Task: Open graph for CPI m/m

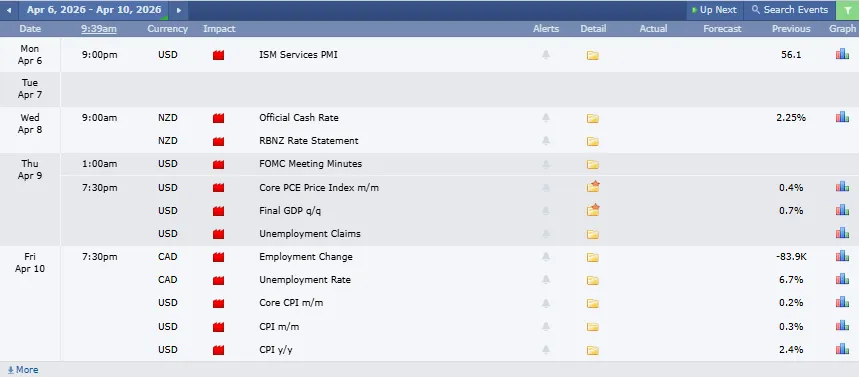Action: (x=843, y=325)
